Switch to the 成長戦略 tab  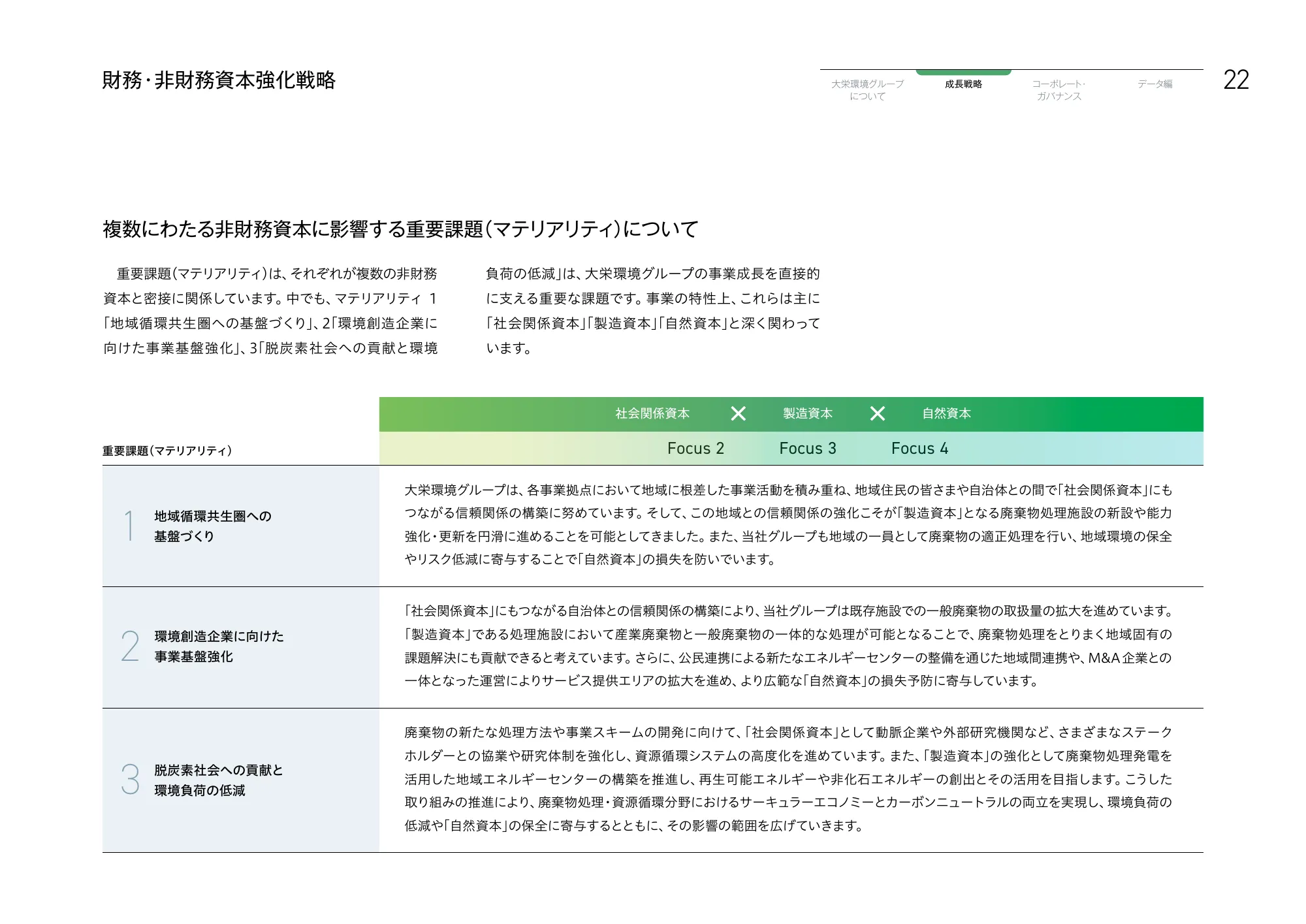pyautogui.click(x=963, y=85)
